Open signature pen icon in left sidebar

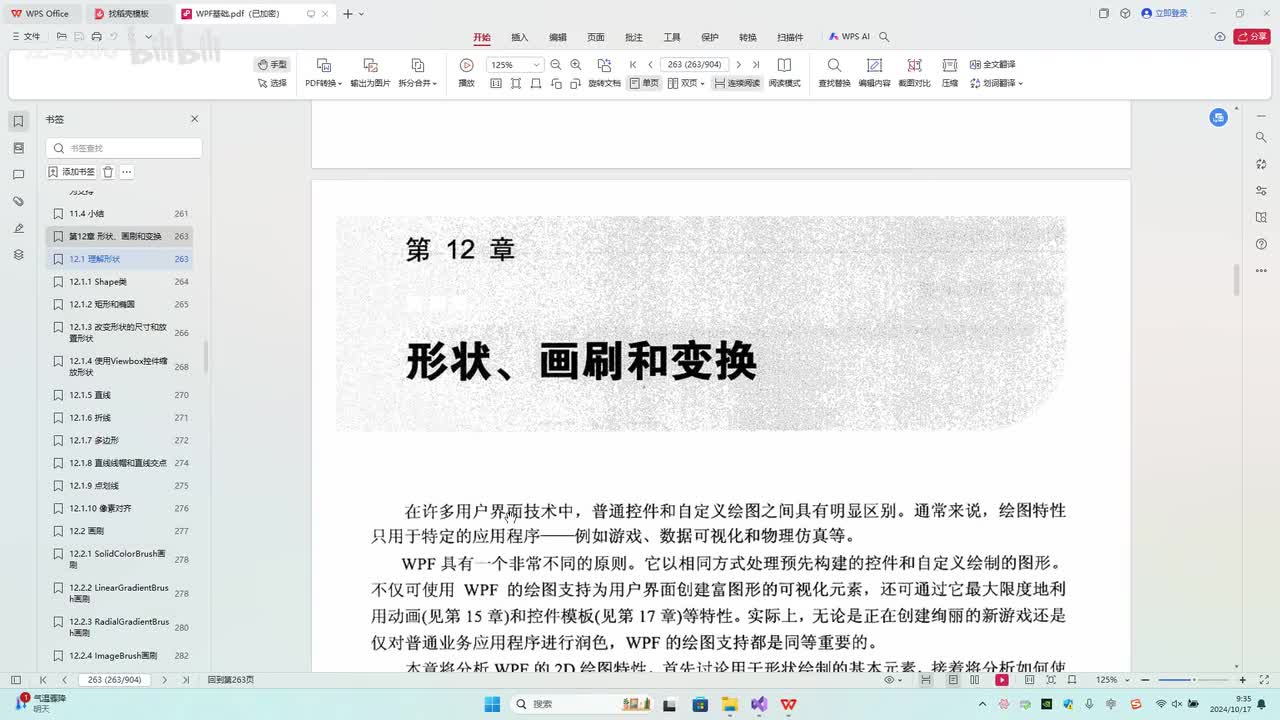tap(18, 228)
